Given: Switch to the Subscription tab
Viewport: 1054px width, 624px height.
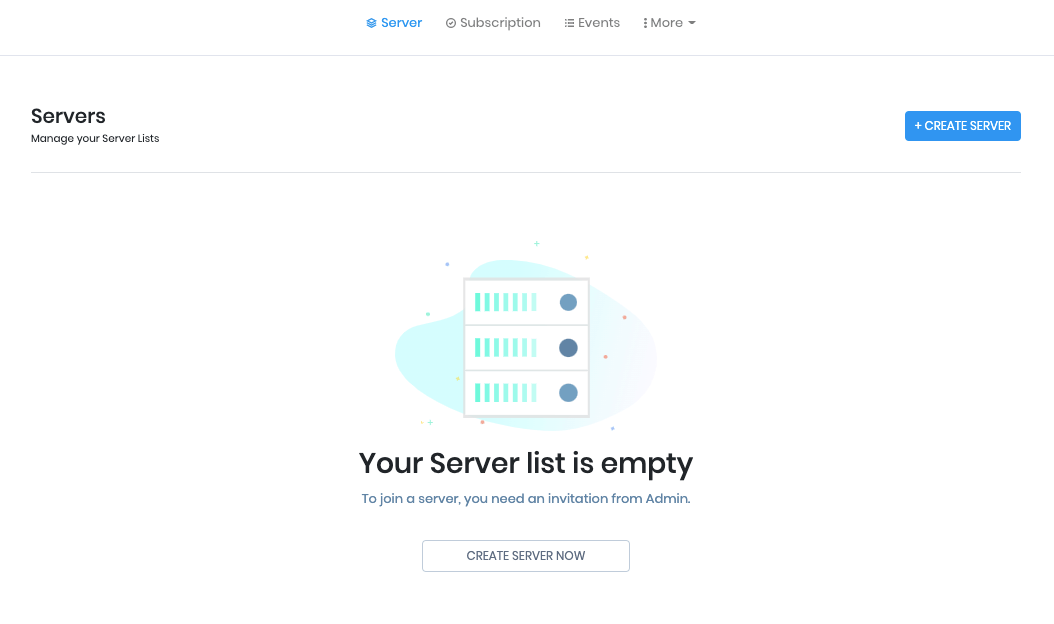Looking at the screenshot, I should (499, 22).
